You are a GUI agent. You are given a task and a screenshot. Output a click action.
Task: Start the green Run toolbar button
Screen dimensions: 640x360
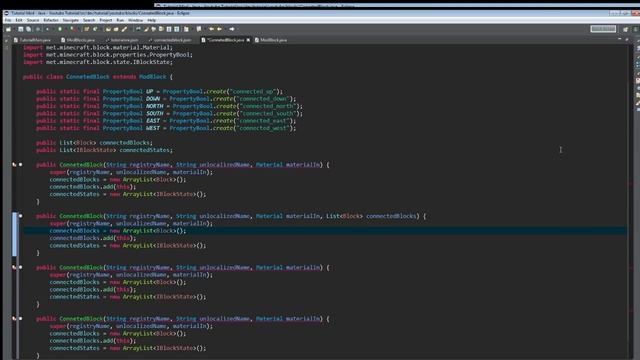(x=60, y=29)
